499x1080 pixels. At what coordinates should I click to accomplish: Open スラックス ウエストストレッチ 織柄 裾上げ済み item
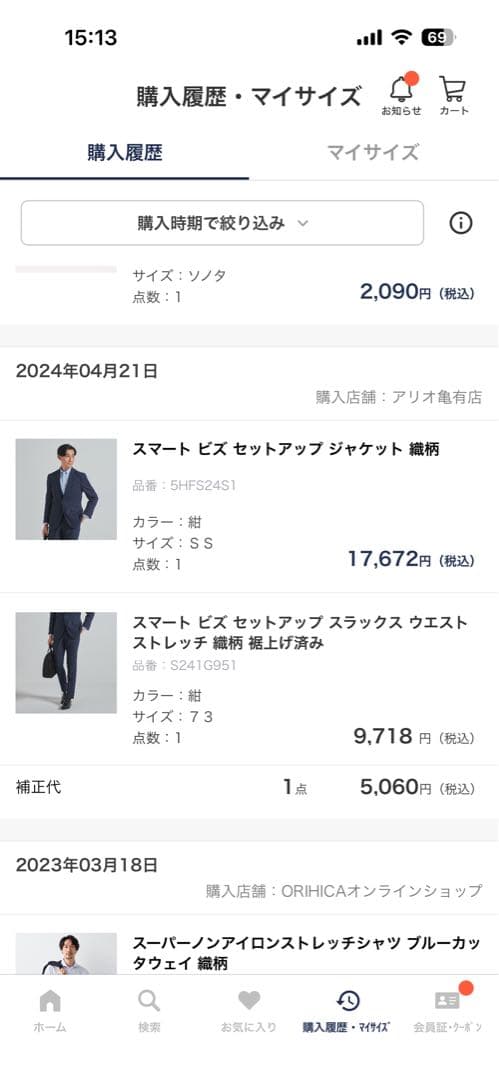(x=301, y=633)
